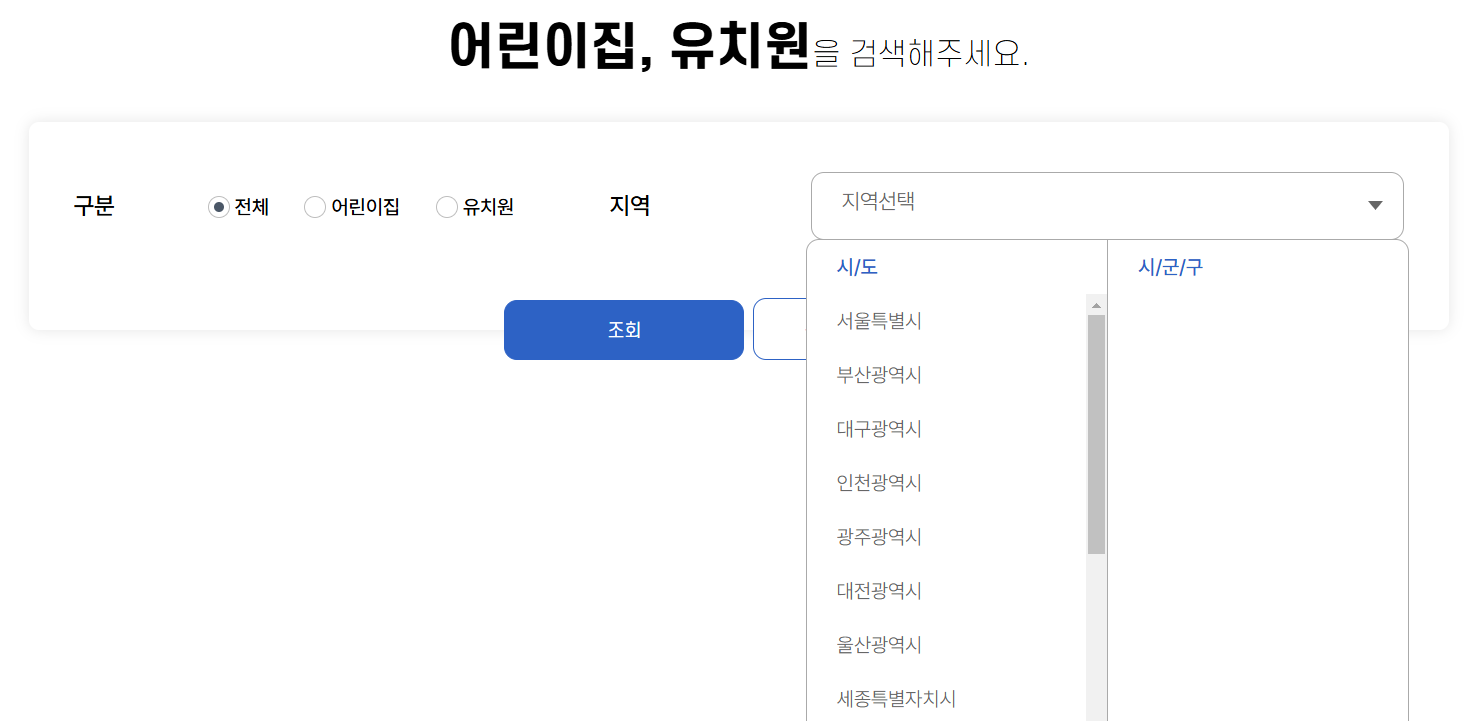Select 서울특별시 from the city list
This screenshot has height=721, width=1478.
pos(878,321)
